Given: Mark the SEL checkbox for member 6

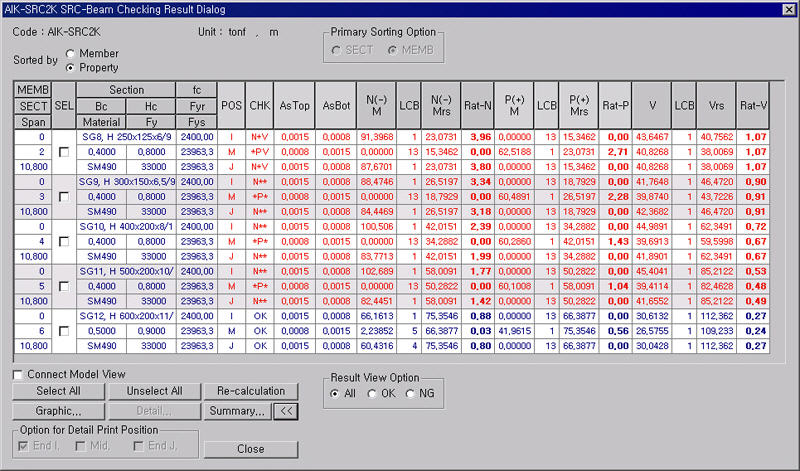Looking at the screenshot, I should [x=64, y=331].
